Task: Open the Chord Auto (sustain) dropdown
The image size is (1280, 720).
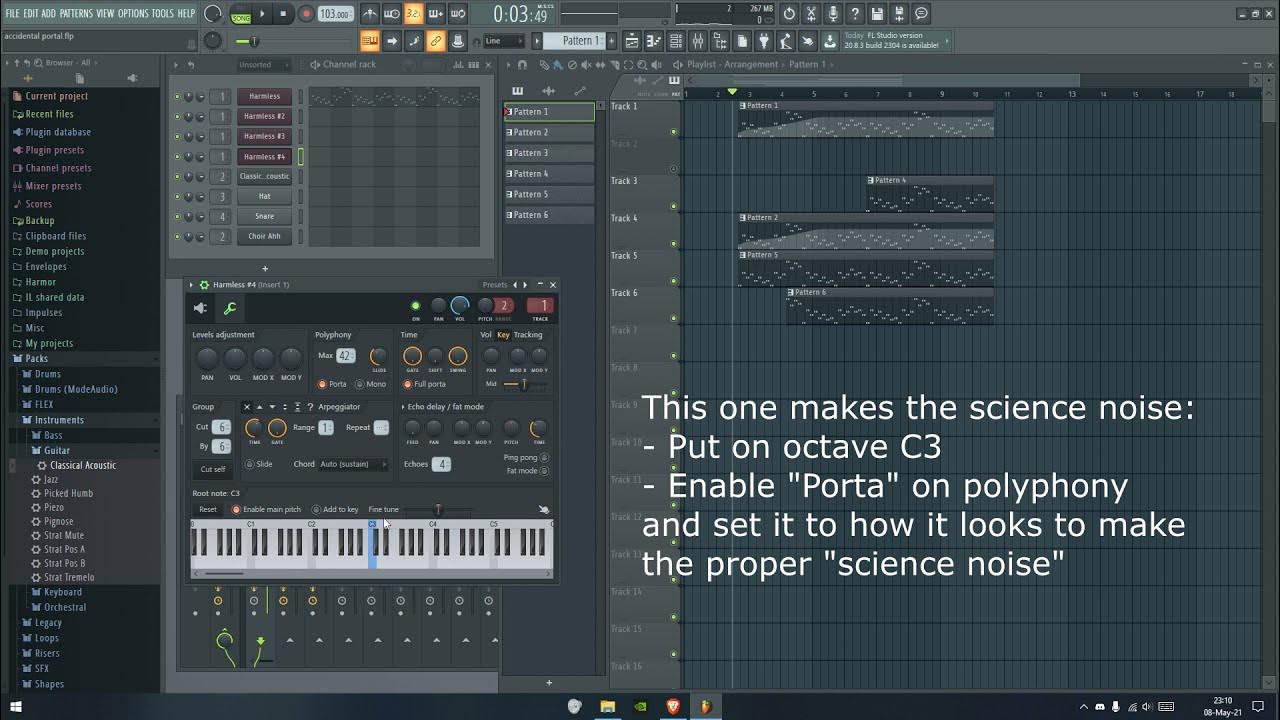Action: pyautogui.click(x=354, y=464)
